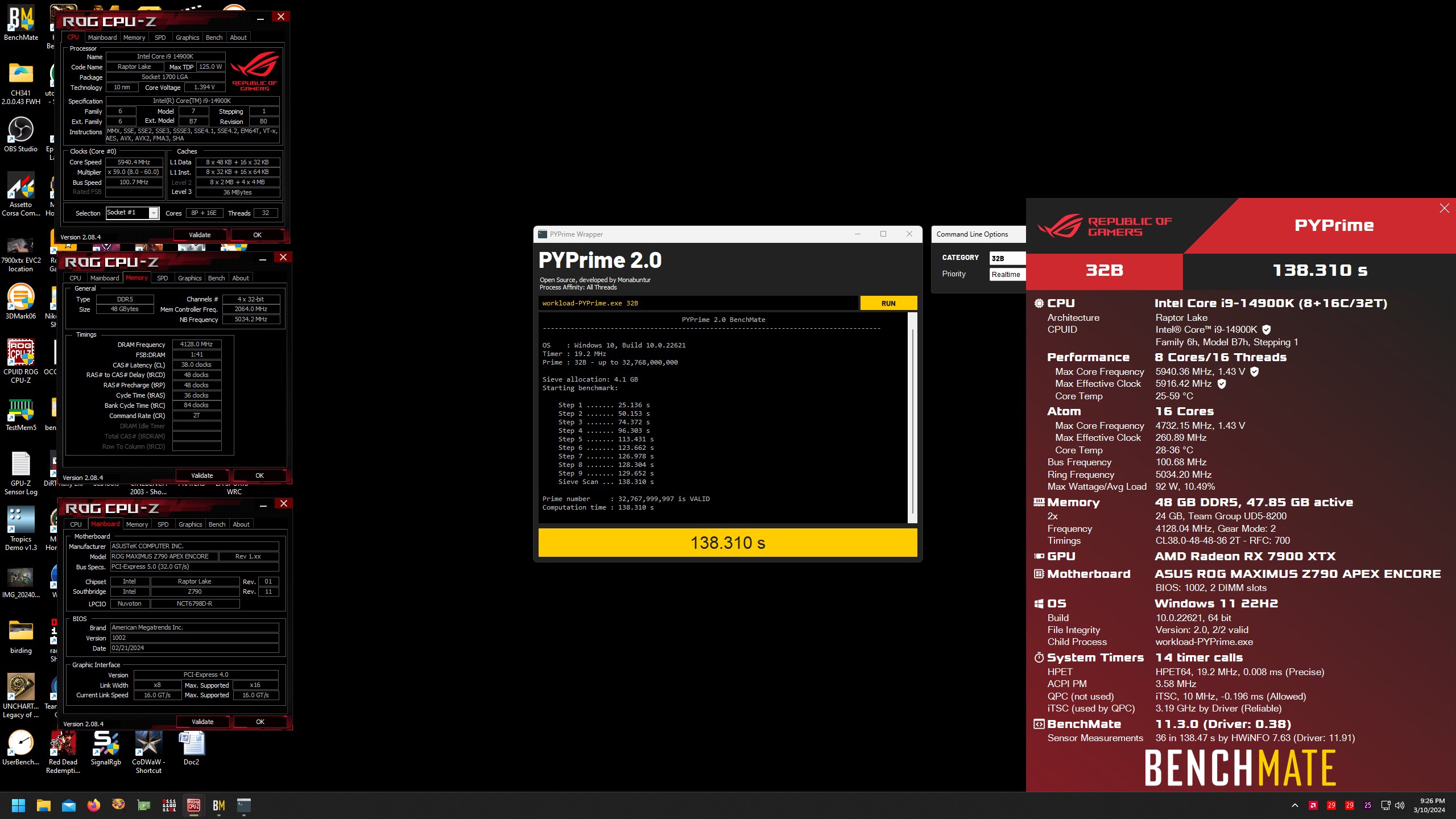The image size is (1456, 819).
Task: Open Assetto Corsa Competizione desktop shortcut
Action: [21, 193]
